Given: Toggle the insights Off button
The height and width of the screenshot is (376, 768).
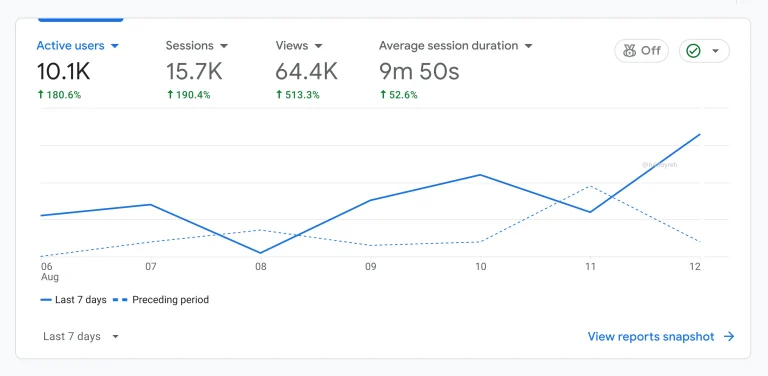Looking at the screenshot, I should pyautogui.click(x=642, y=51).
